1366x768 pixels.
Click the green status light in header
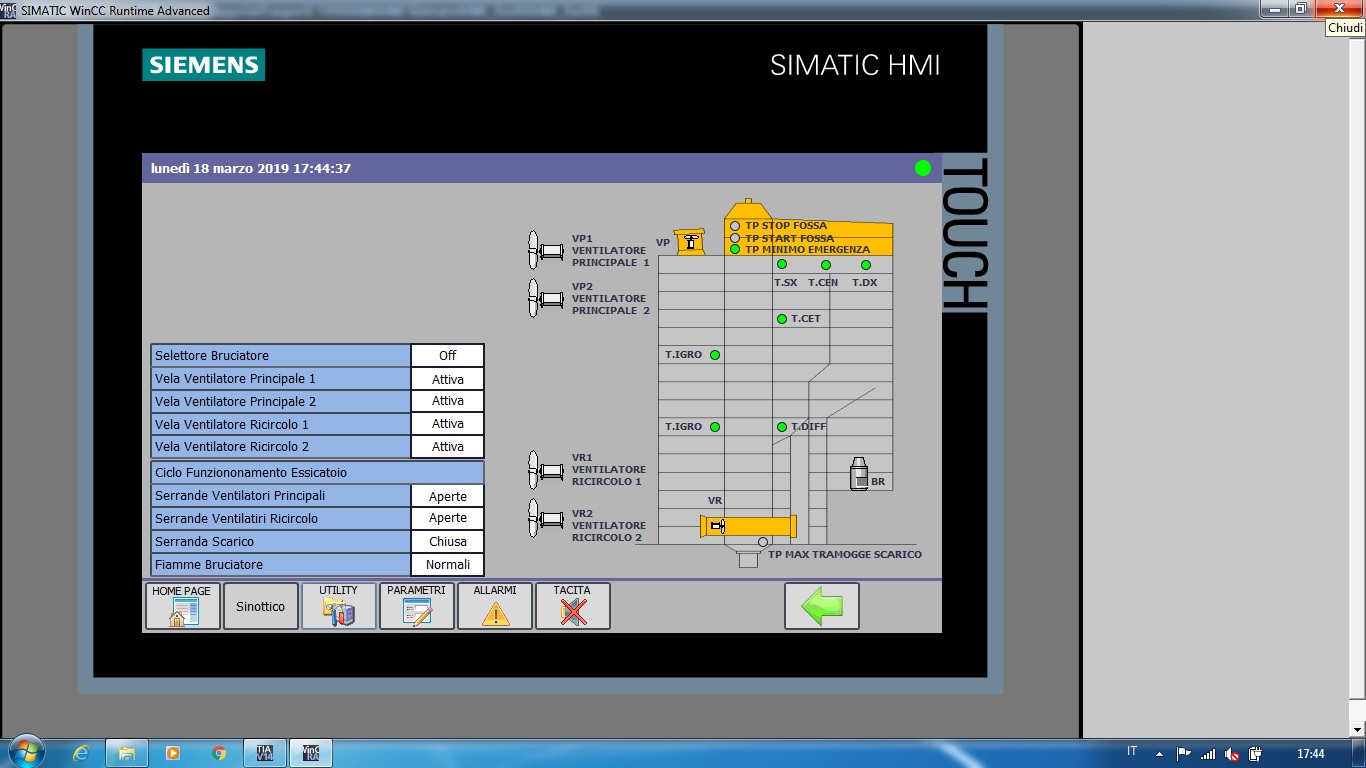[923, 168]
